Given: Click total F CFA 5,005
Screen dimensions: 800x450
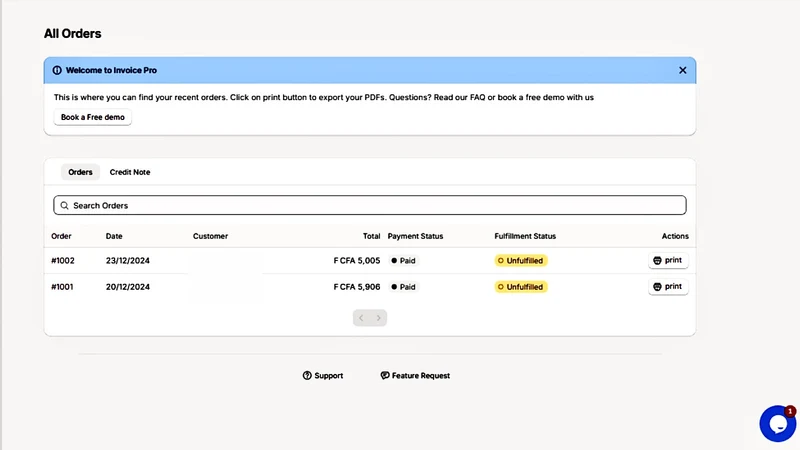Looking at the screenshot, I should pos(357,261).
